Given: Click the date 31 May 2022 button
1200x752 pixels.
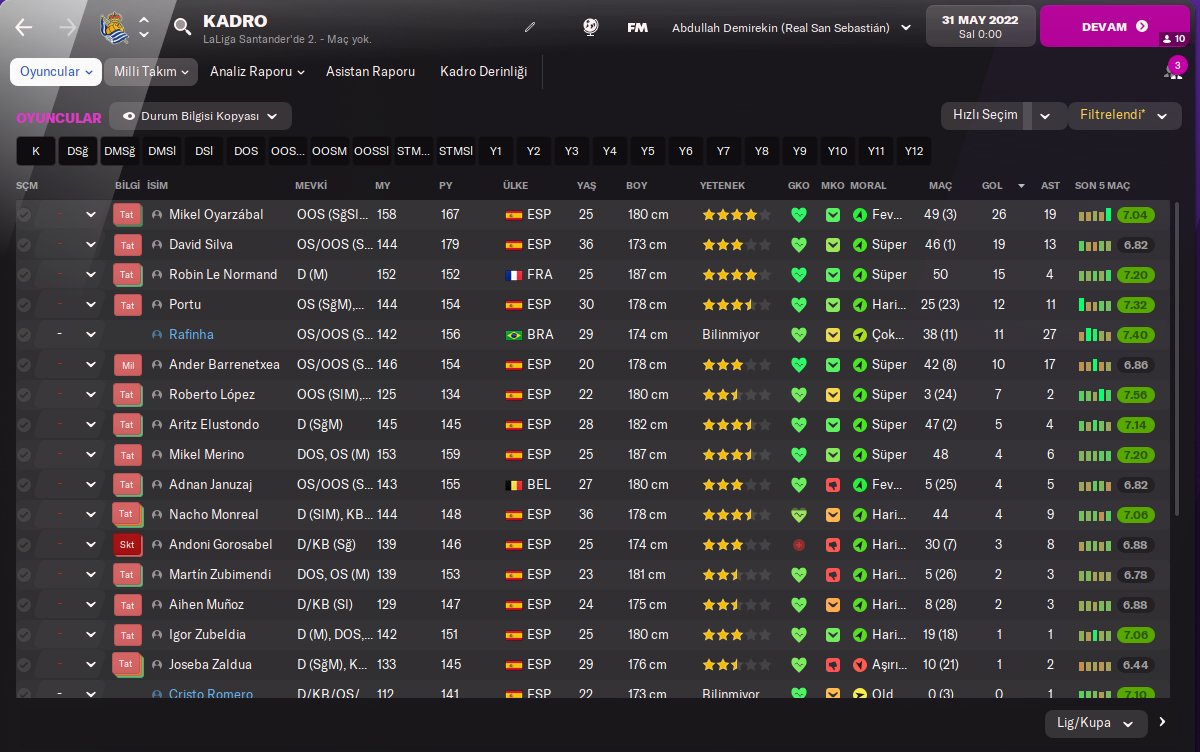Looking at the screenshot, I should click(979, 27).
